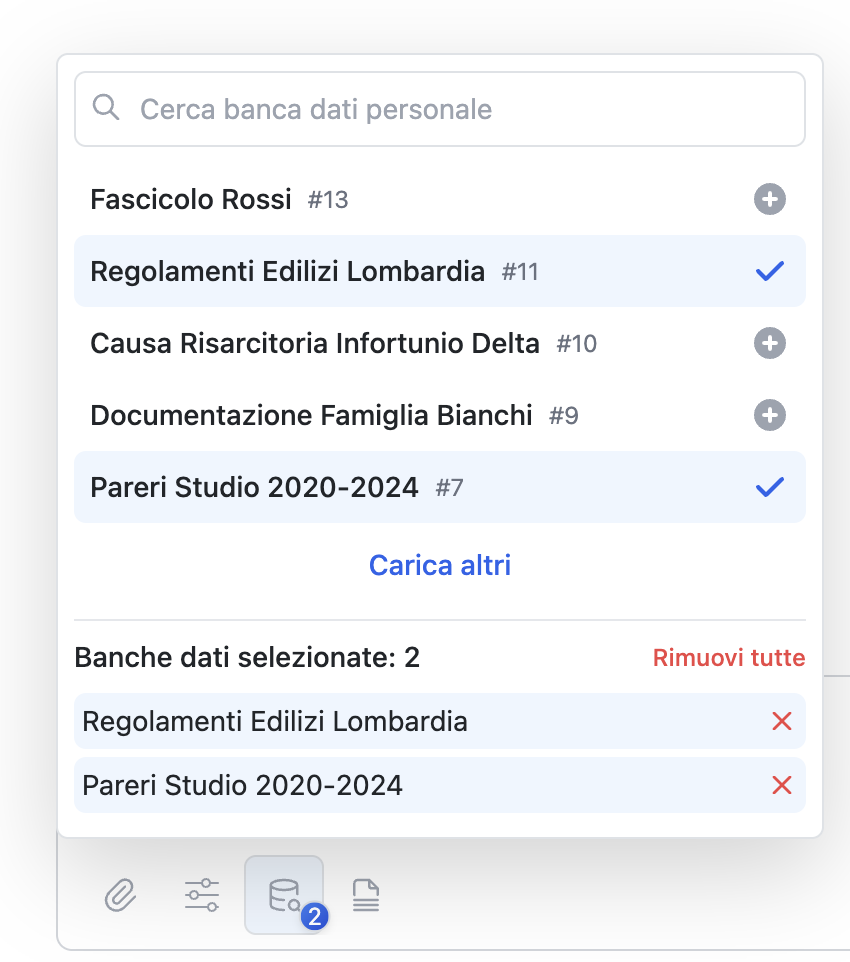Uncheck Regolamenti Edilizi Lombardia checkmark

pos(769,272)
